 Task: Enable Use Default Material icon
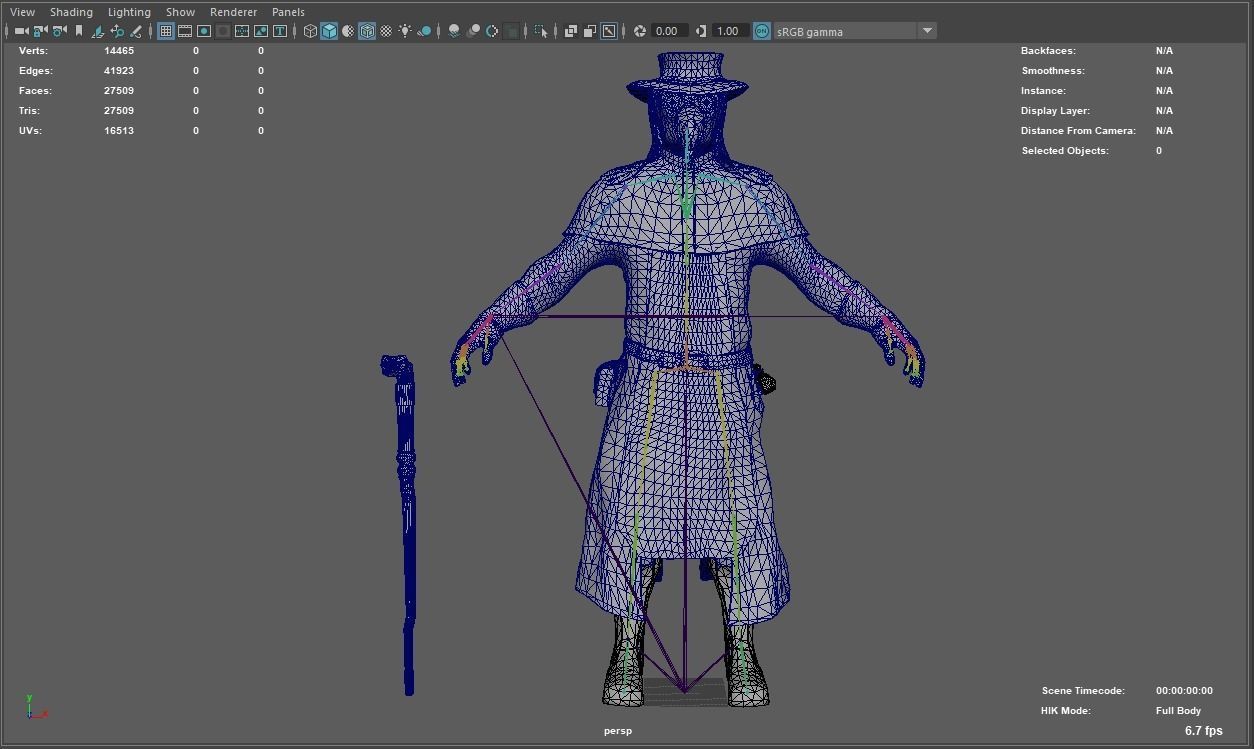[348, 31]
